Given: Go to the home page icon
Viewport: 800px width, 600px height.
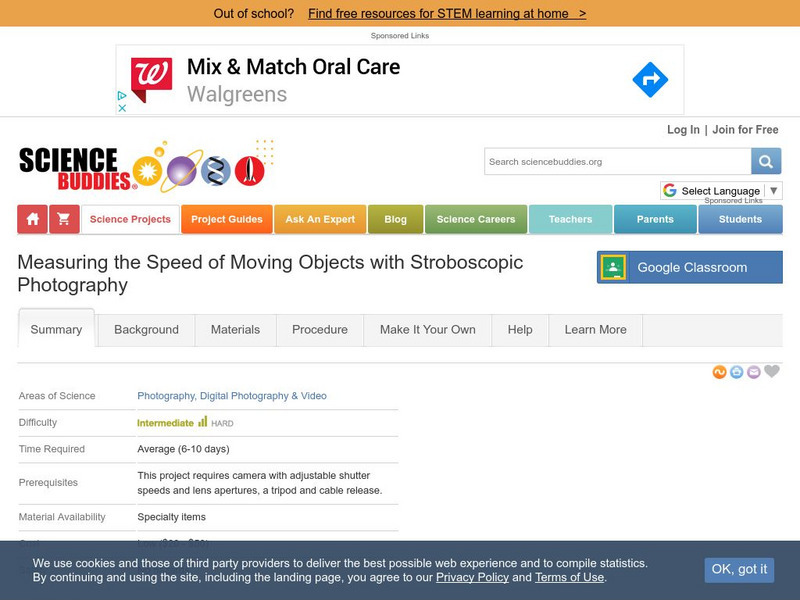Looking at the screenshot, I should click(x=33, y=219).
